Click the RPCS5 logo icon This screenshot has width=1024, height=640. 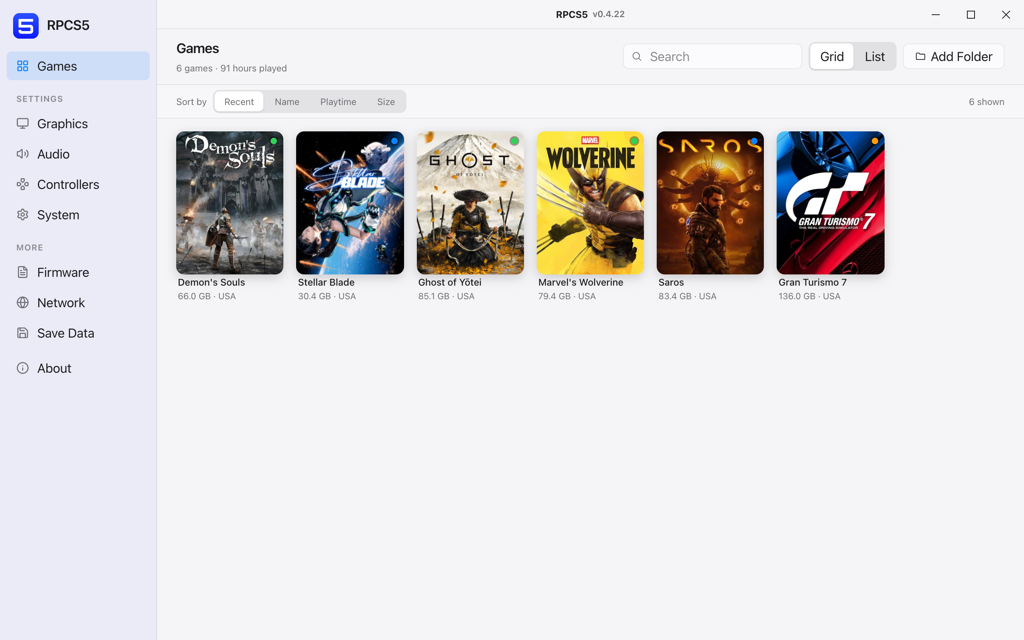(x=26, y=25)
